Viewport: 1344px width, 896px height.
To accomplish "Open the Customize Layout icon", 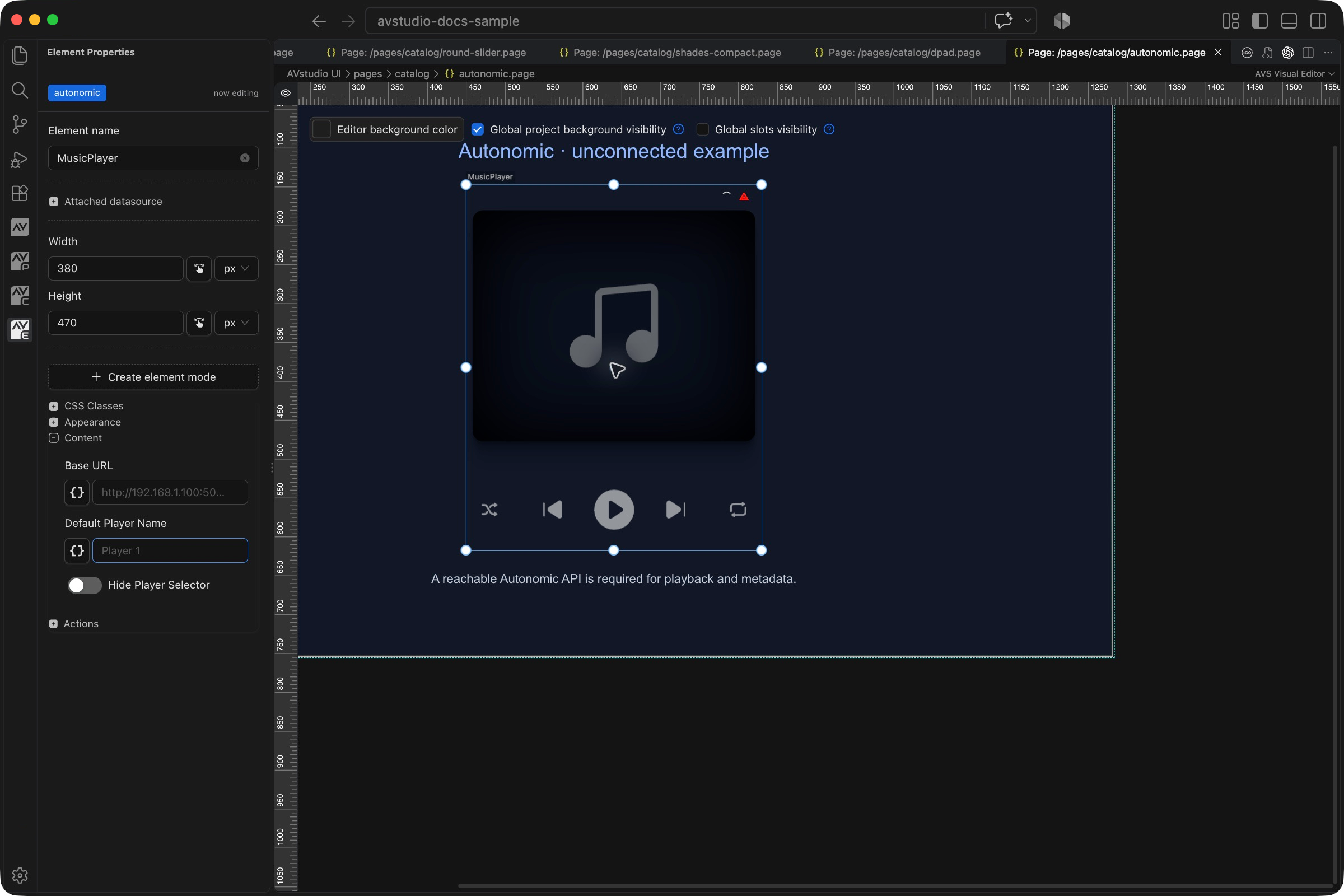I will pos(1231,21).
